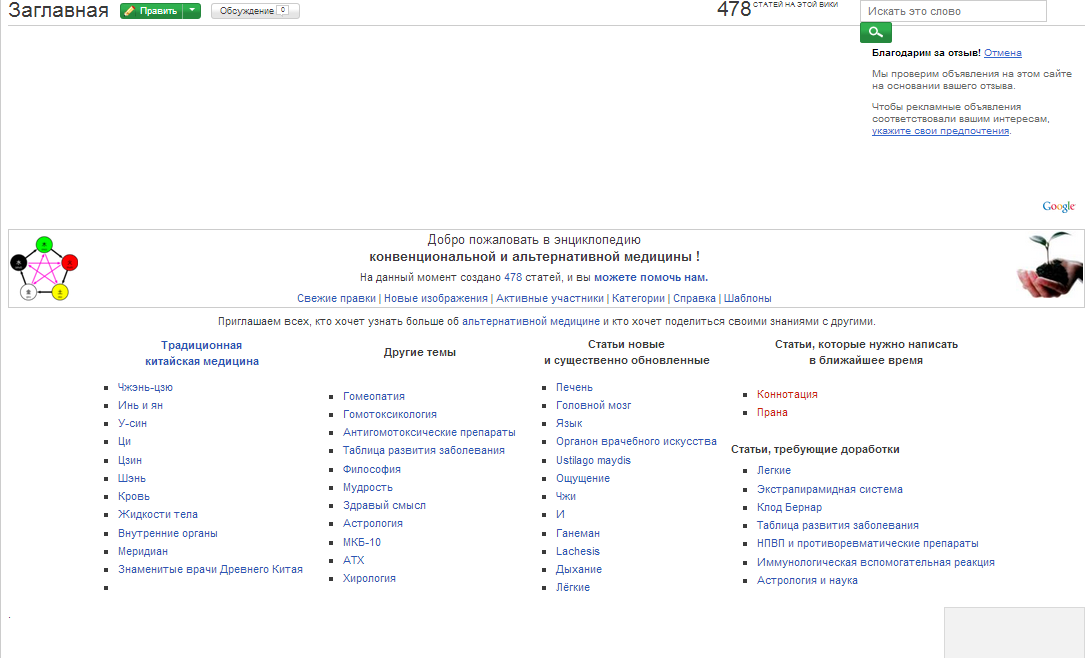The image size is (1092, 658).
Task: Open the Гомотоксикология article
Action: (389, 414)
